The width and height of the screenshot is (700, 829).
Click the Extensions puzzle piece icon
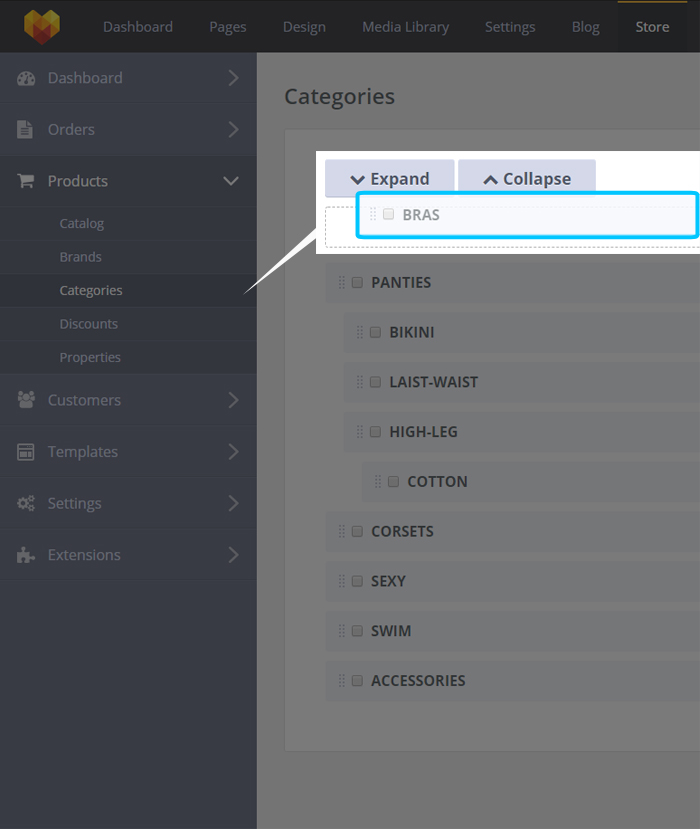tap(25, 555)
